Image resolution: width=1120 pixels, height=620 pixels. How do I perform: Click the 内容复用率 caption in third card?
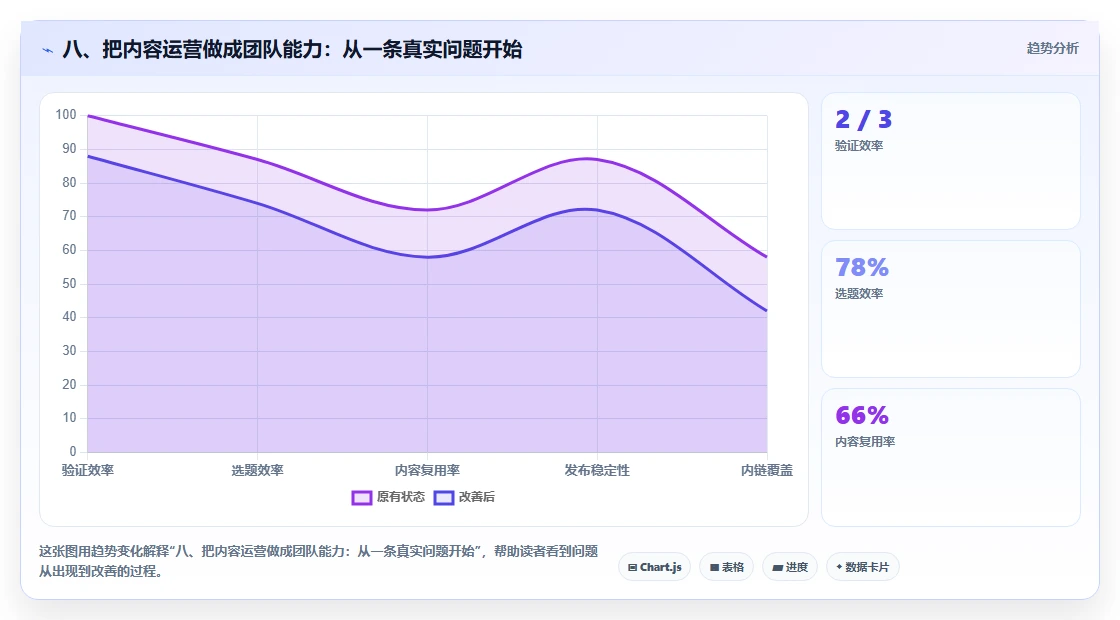[x=865, y=441]
